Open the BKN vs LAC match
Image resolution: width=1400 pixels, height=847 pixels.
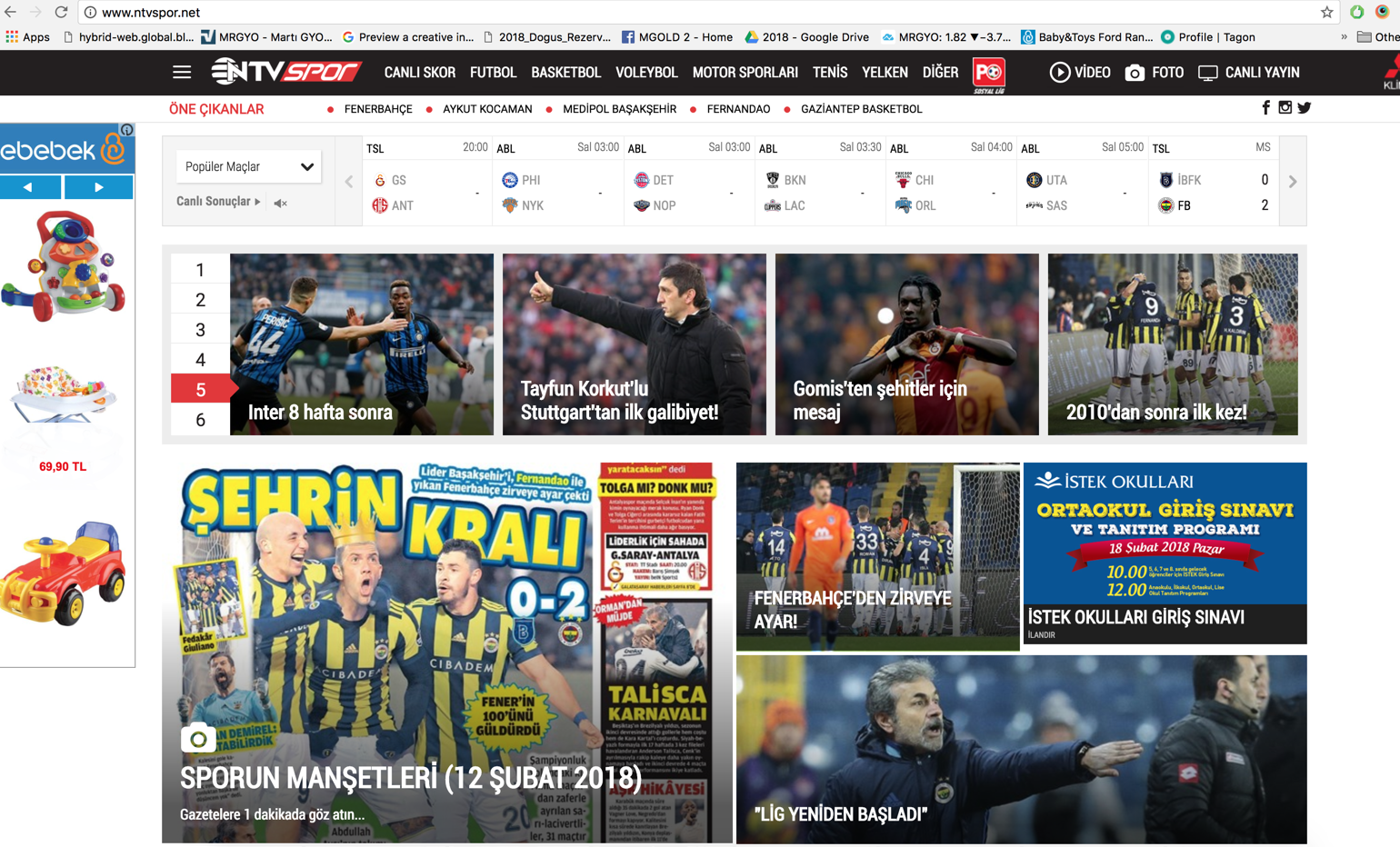click(x=820, y=181)
